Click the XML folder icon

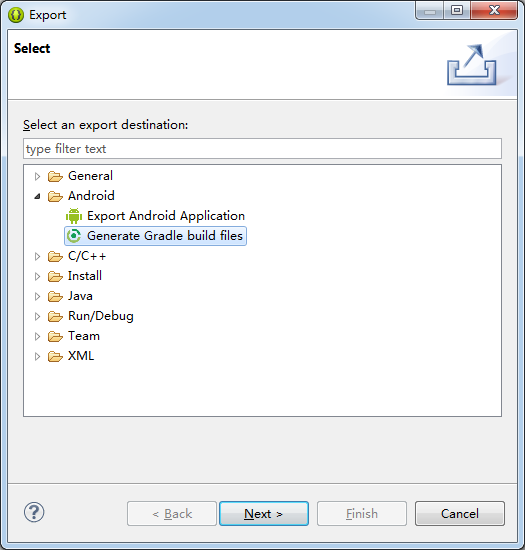coord(55,356)
